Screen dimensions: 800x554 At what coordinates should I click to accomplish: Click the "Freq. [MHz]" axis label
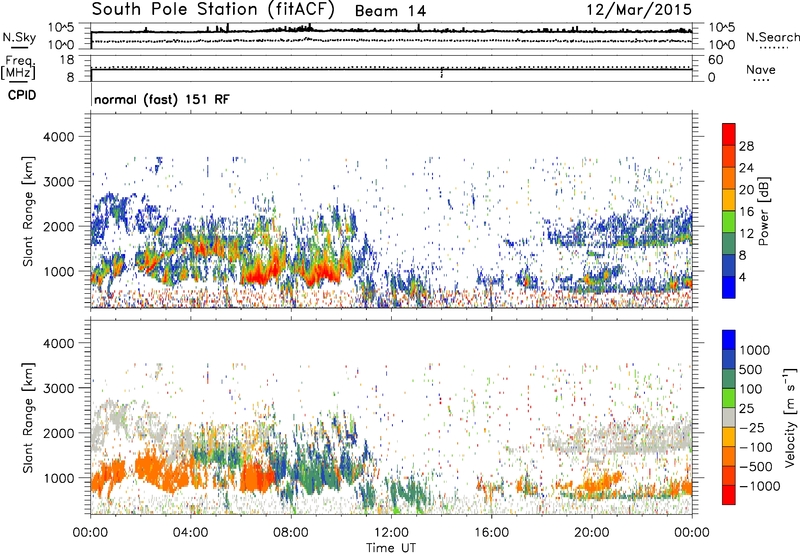[x=18, y=67]
